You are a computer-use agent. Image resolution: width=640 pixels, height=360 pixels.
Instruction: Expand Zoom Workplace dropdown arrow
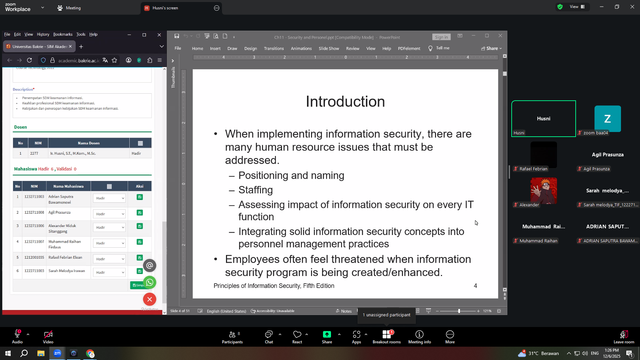point(42,7)
